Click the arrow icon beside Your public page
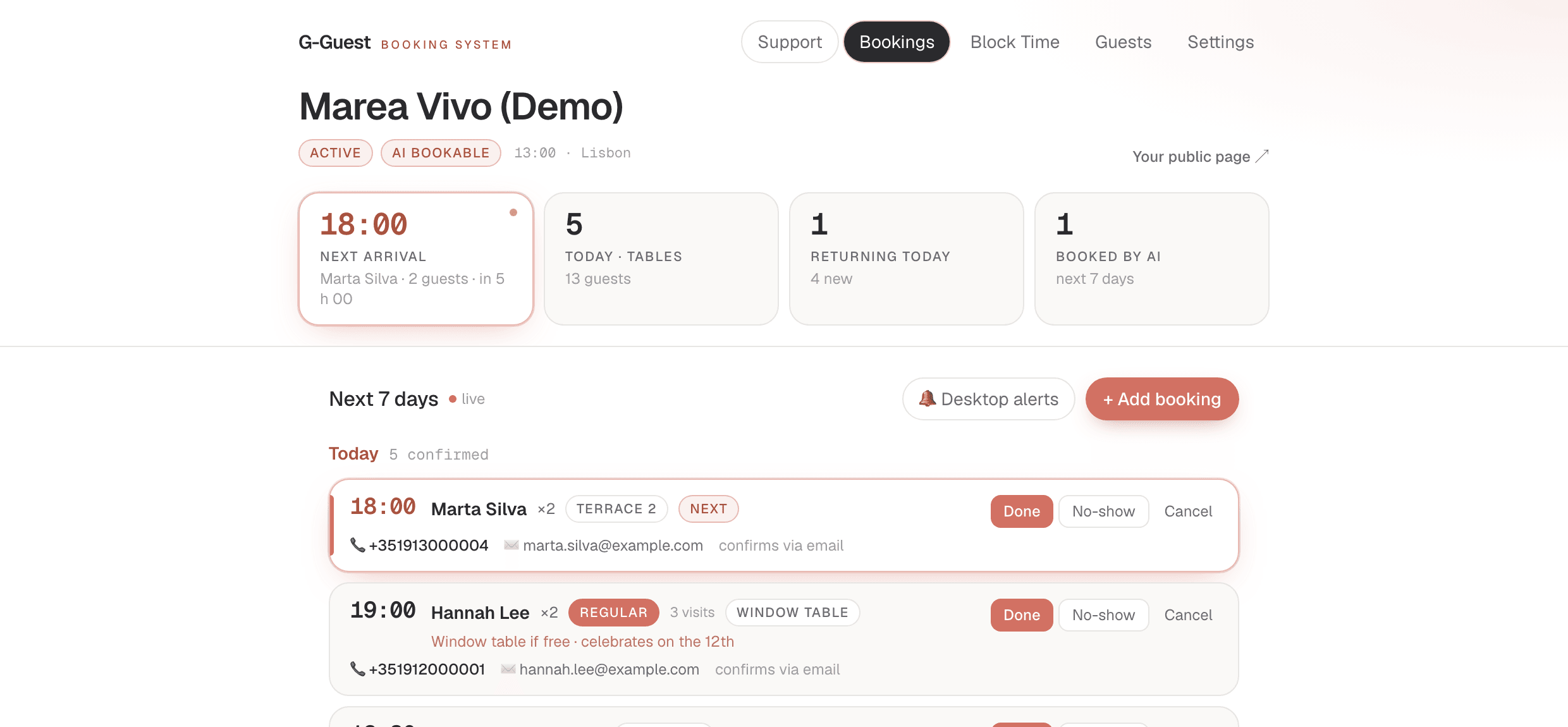Image resolution: width=1568 pixels, height=727 pixels. coord(1262,156)
